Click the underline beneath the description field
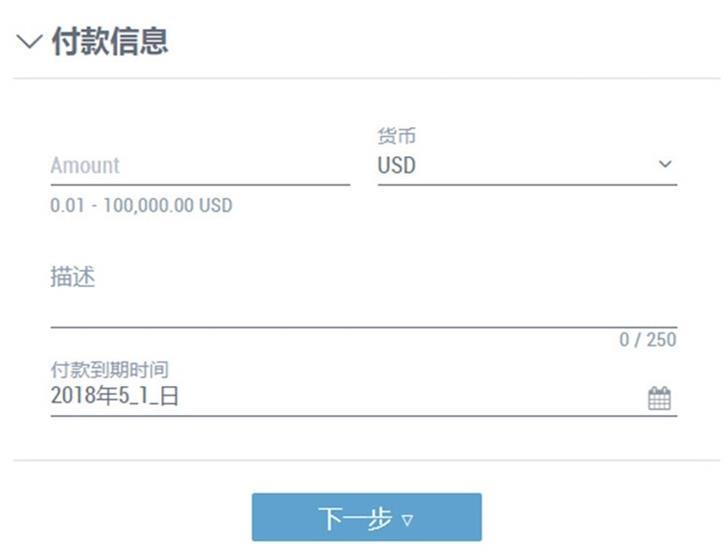The height and width of the screenshot is (552, 728). 364,327
